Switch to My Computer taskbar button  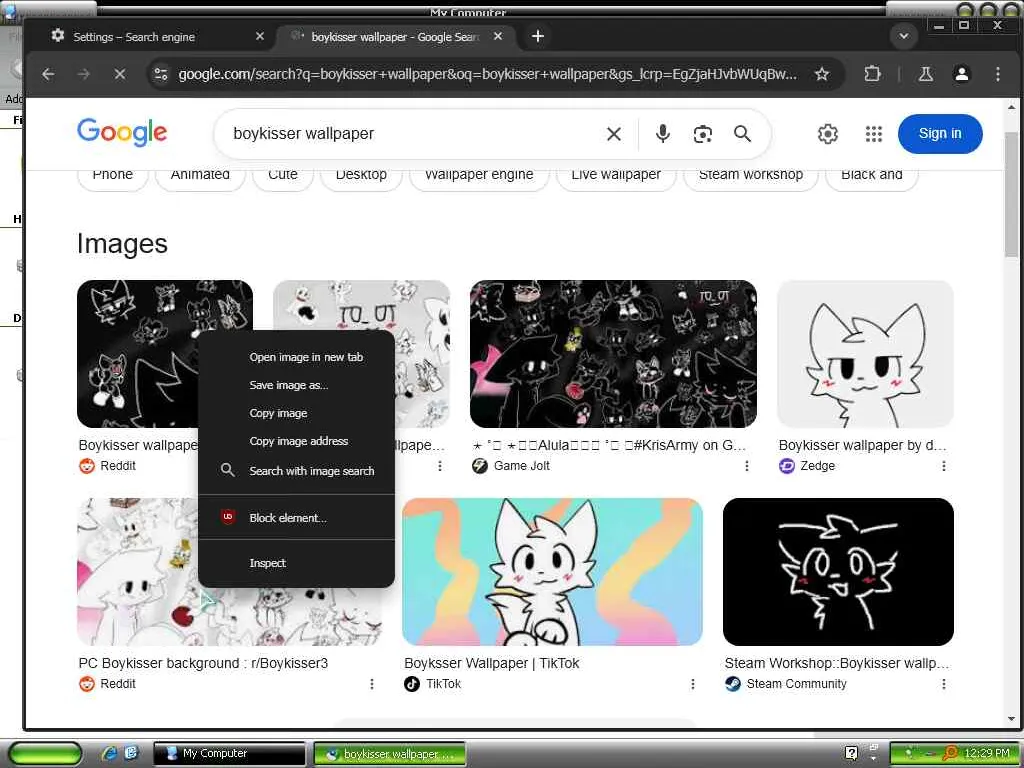[229, 753]
